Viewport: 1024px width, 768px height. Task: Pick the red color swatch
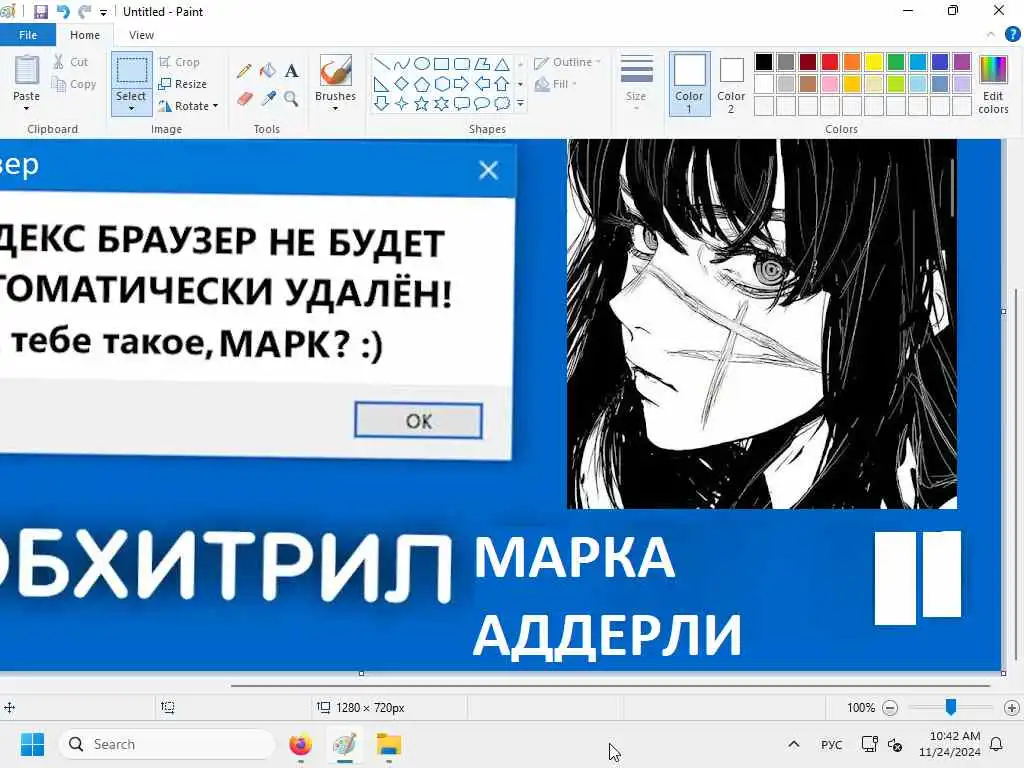(830, 62)
